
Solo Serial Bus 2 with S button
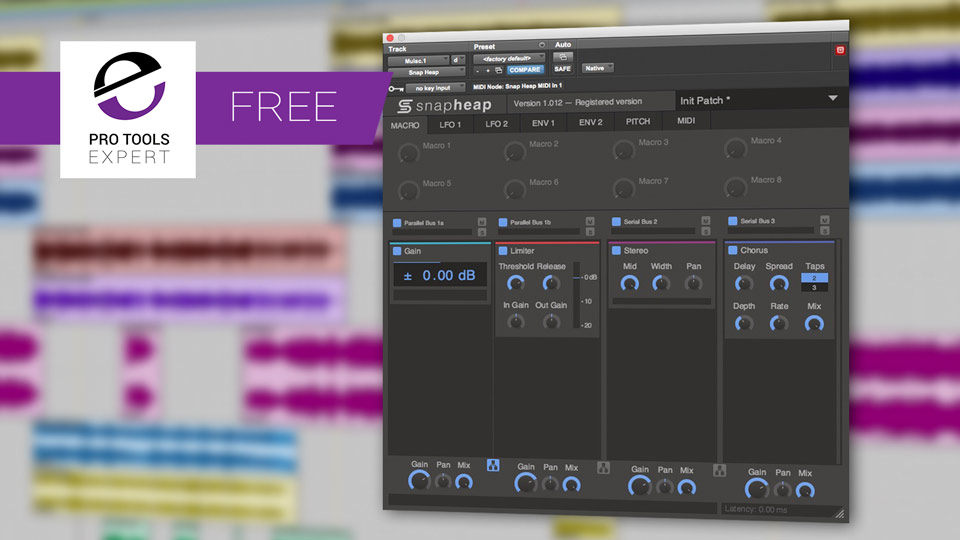(x=705, y=231)
